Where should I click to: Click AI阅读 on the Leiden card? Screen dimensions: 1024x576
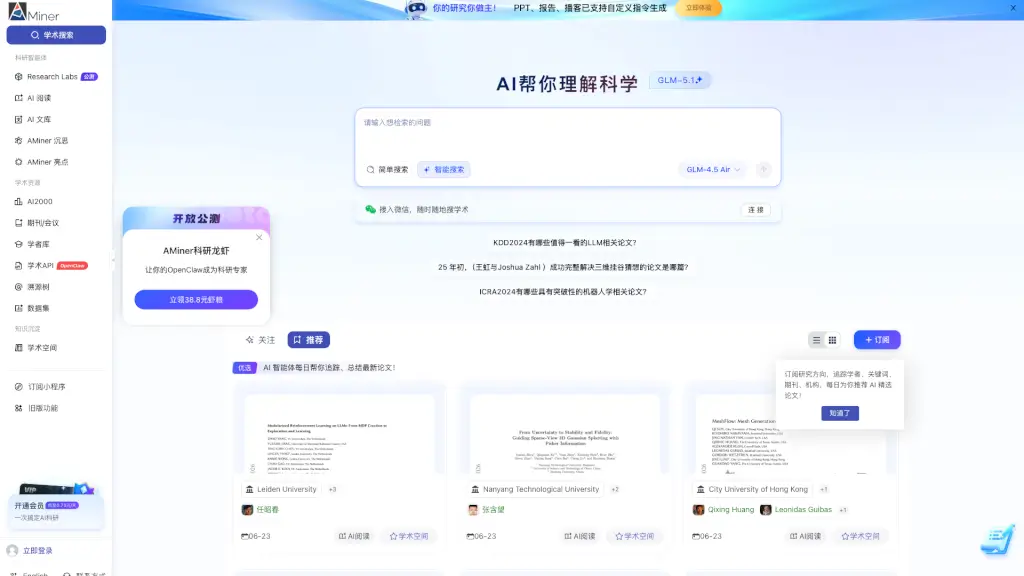point(354,536)
